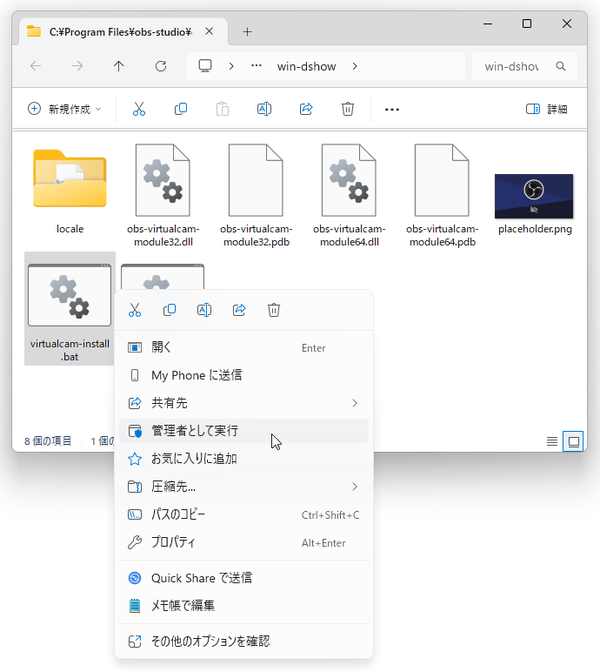Click the win-dshow search box
The width and height of the screenshot is (600, 672).
[x=524, y=66]
